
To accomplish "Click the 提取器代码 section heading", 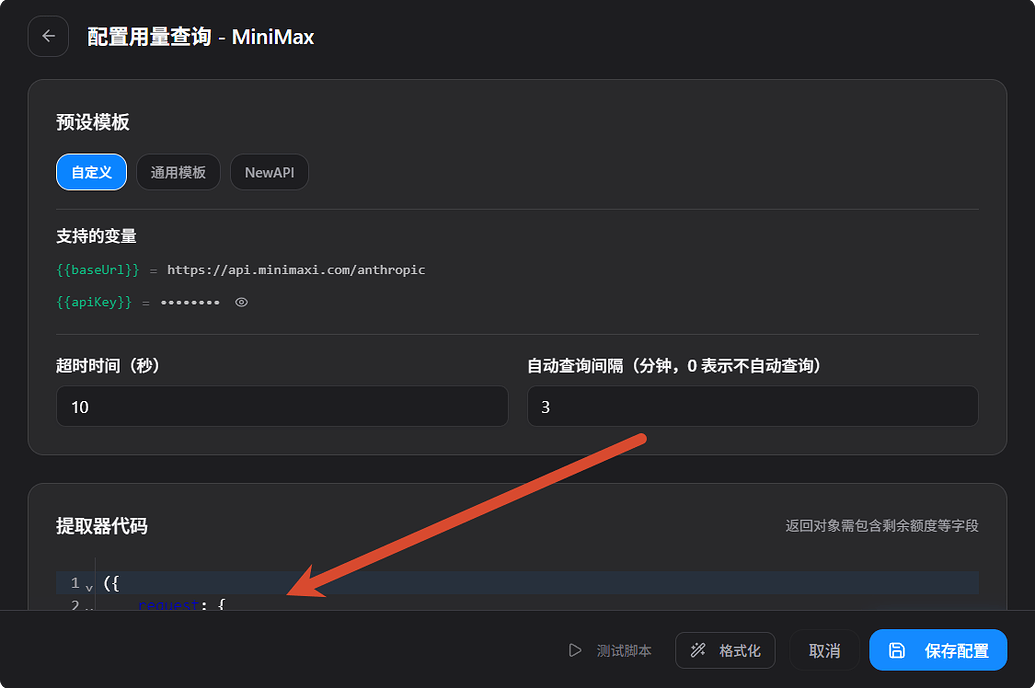I will point(102,526).
